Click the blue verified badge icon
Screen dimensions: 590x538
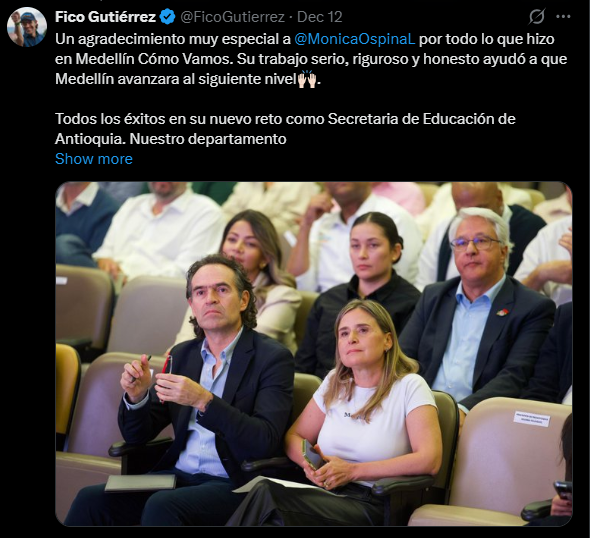[x=167, y=17]
